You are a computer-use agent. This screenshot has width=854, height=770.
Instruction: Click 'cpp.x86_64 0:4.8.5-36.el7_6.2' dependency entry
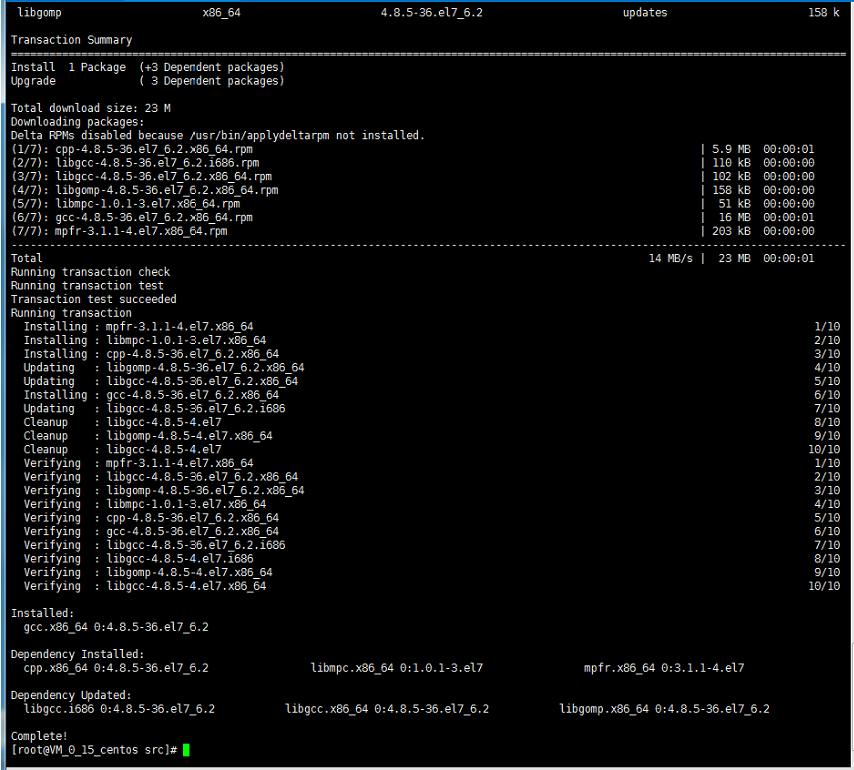(x=116, y=668)
